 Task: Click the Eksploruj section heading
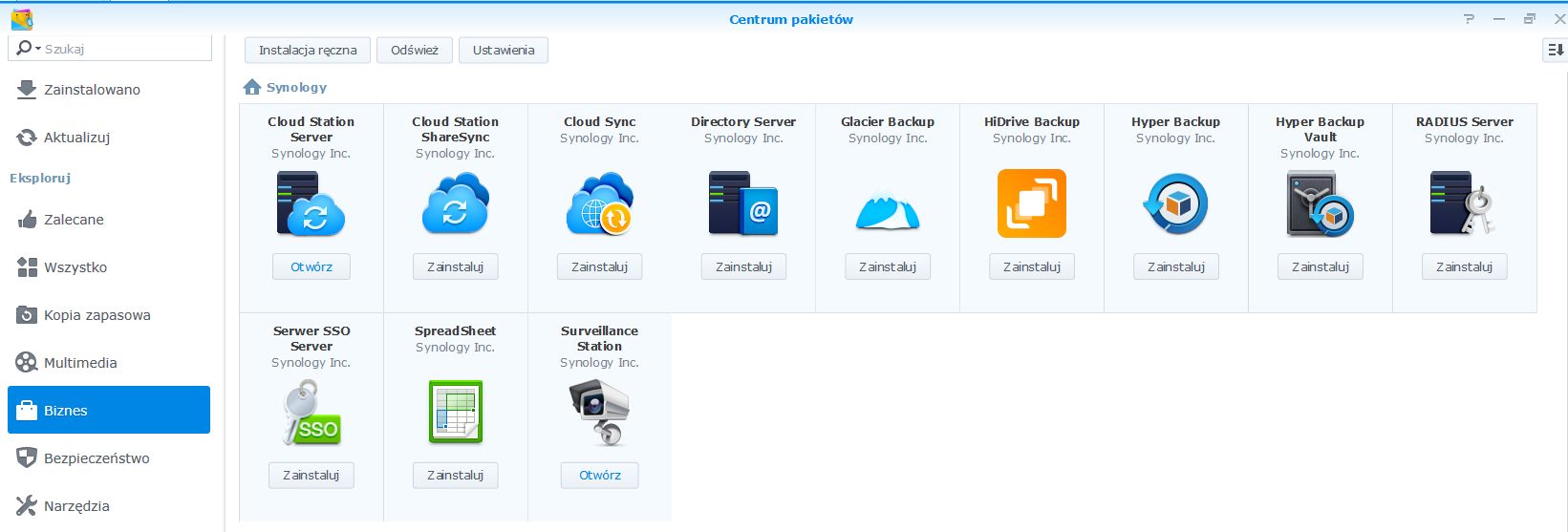coord(40,178)
